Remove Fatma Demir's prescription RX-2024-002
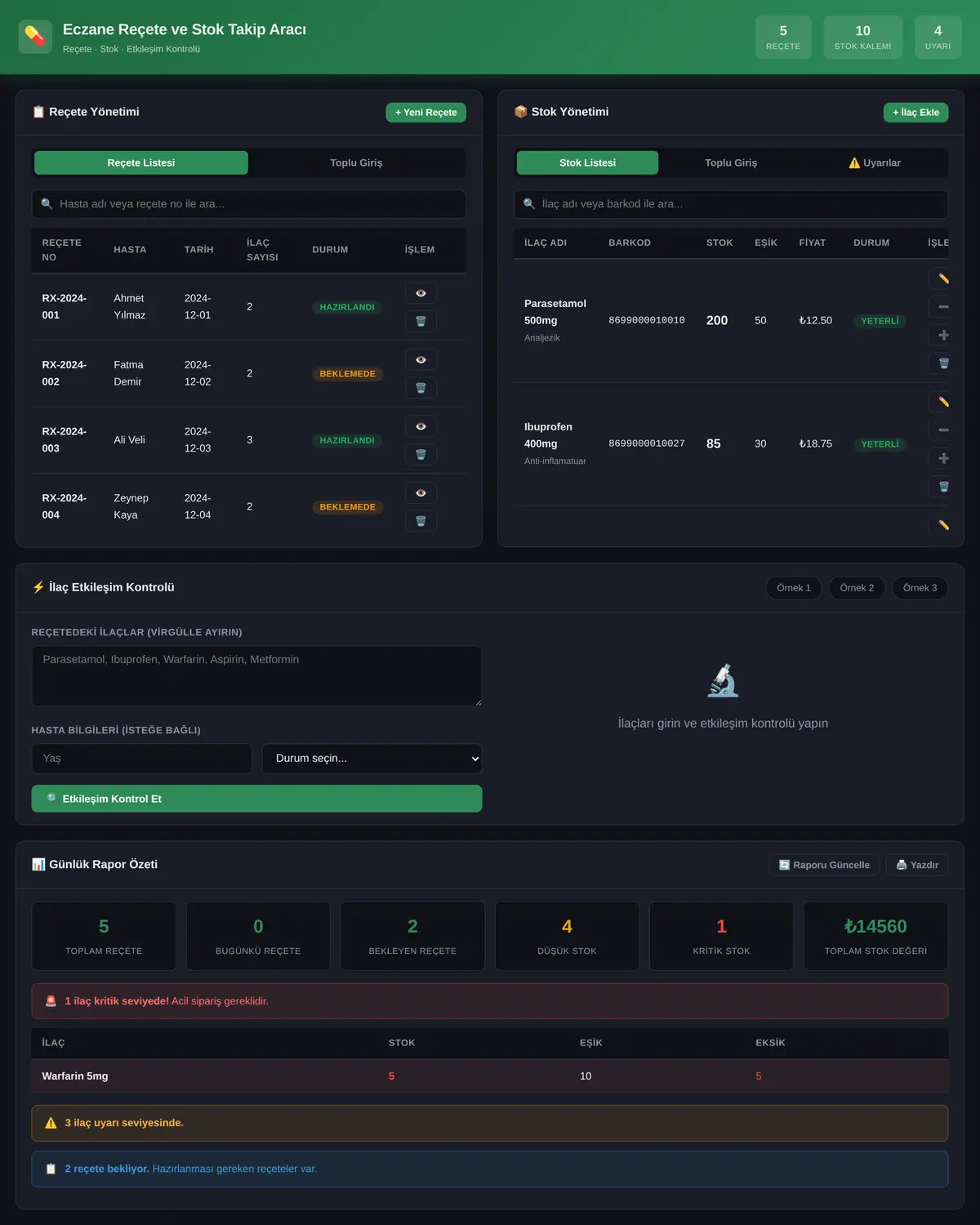 [421, 388]
